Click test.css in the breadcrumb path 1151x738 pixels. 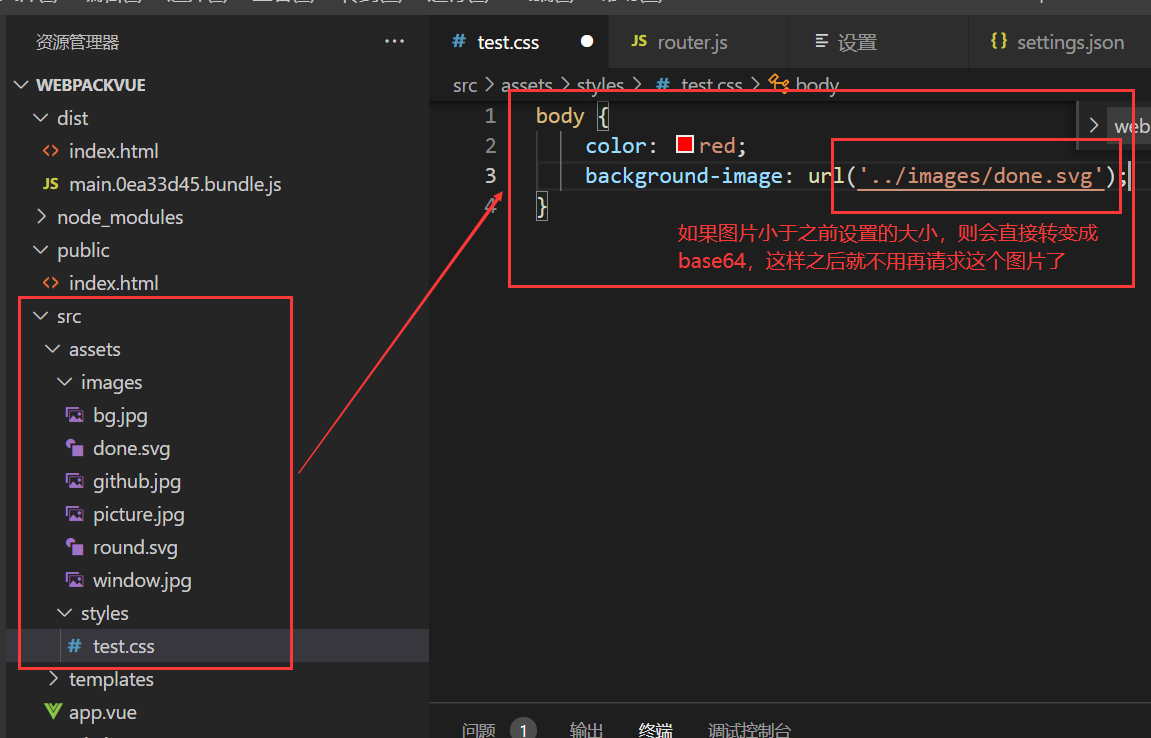pos(711,85)
